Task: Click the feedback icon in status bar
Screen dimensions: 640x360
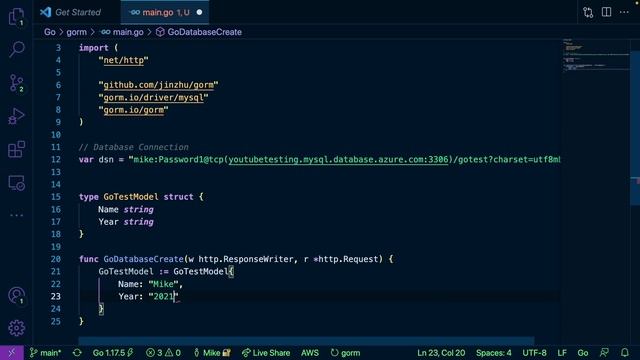Action: 604,353
